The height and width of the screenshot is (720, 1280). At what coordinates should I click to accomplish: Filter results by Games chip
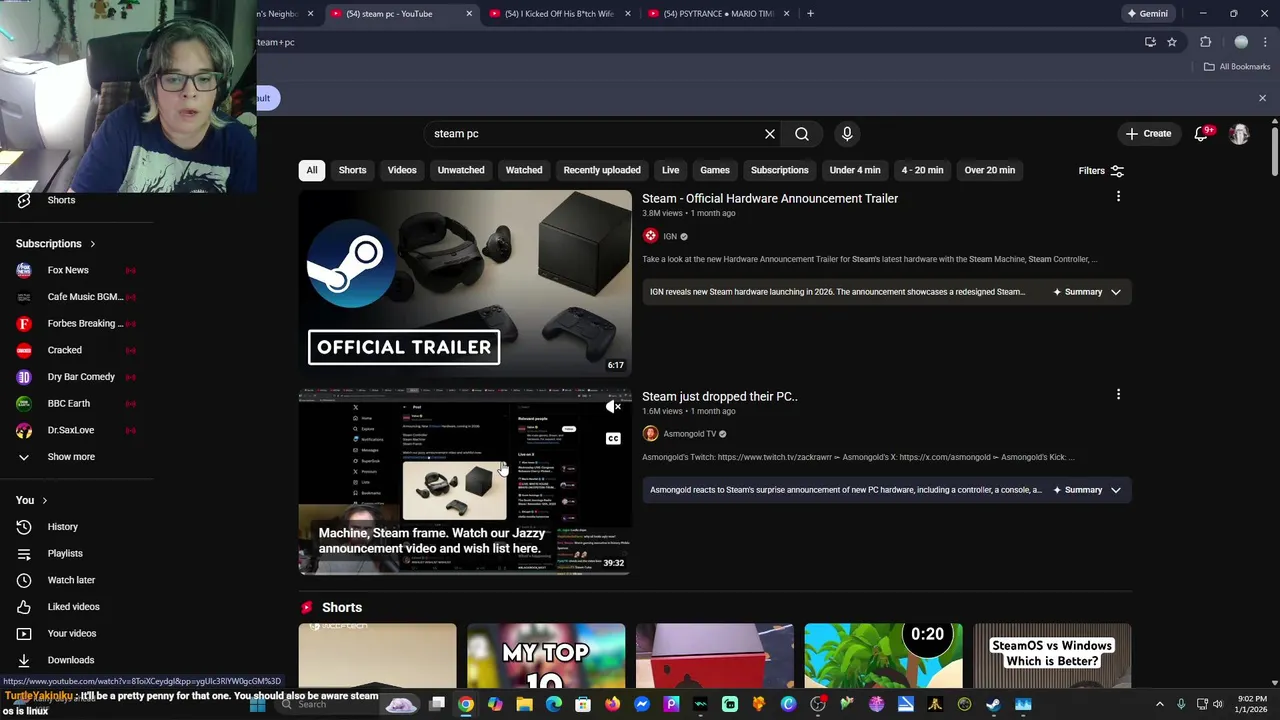(715, 170)
